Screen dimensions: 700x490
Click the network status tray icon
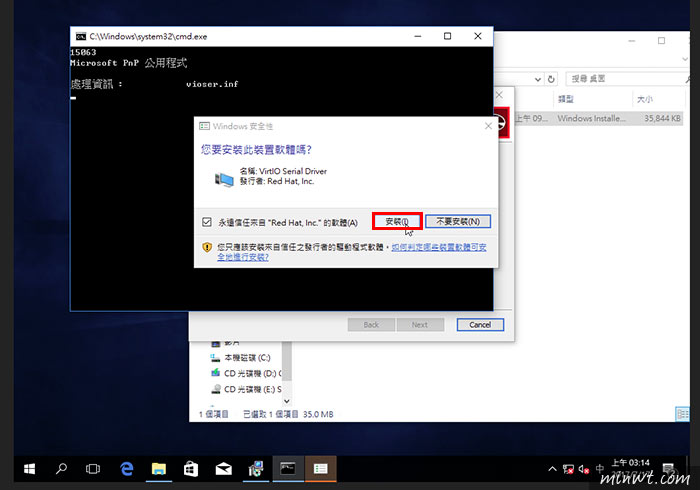pos(568,469)
